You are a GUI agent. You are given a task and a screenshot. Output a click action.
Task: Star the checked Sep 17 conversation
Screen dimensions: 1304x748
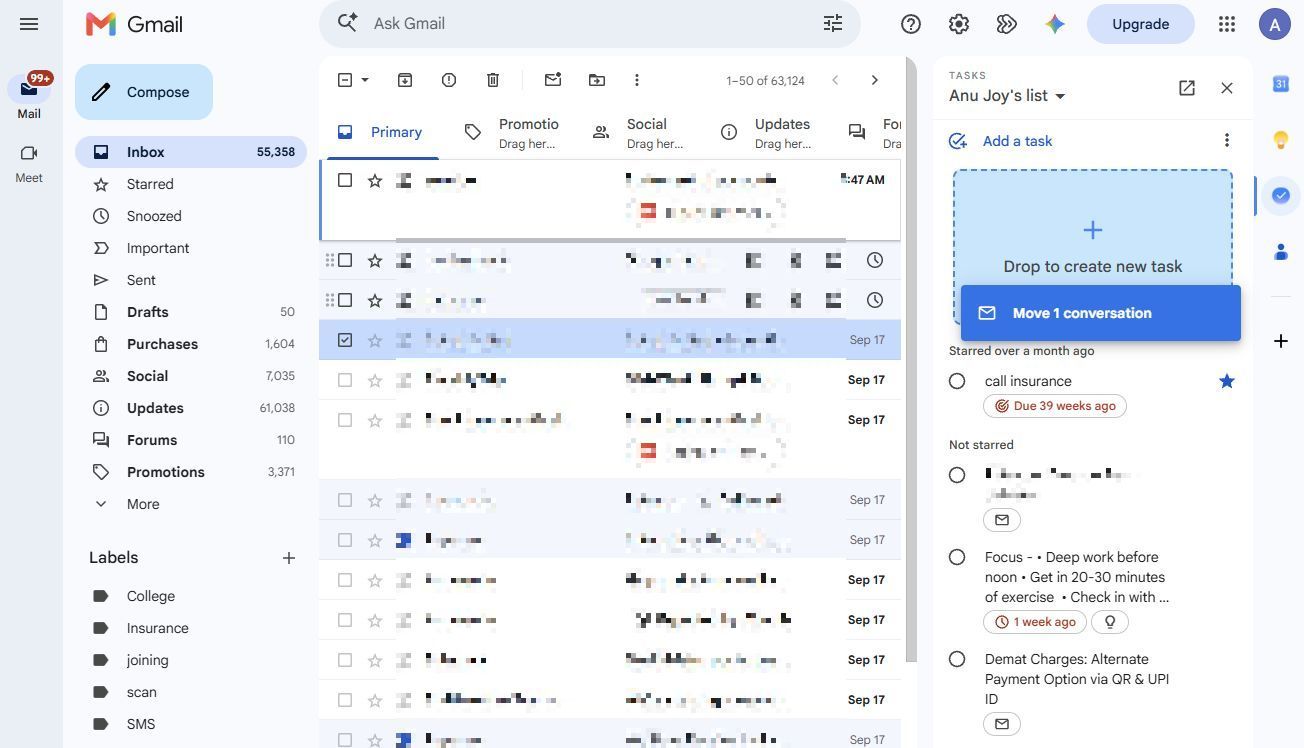pos(375,340)
